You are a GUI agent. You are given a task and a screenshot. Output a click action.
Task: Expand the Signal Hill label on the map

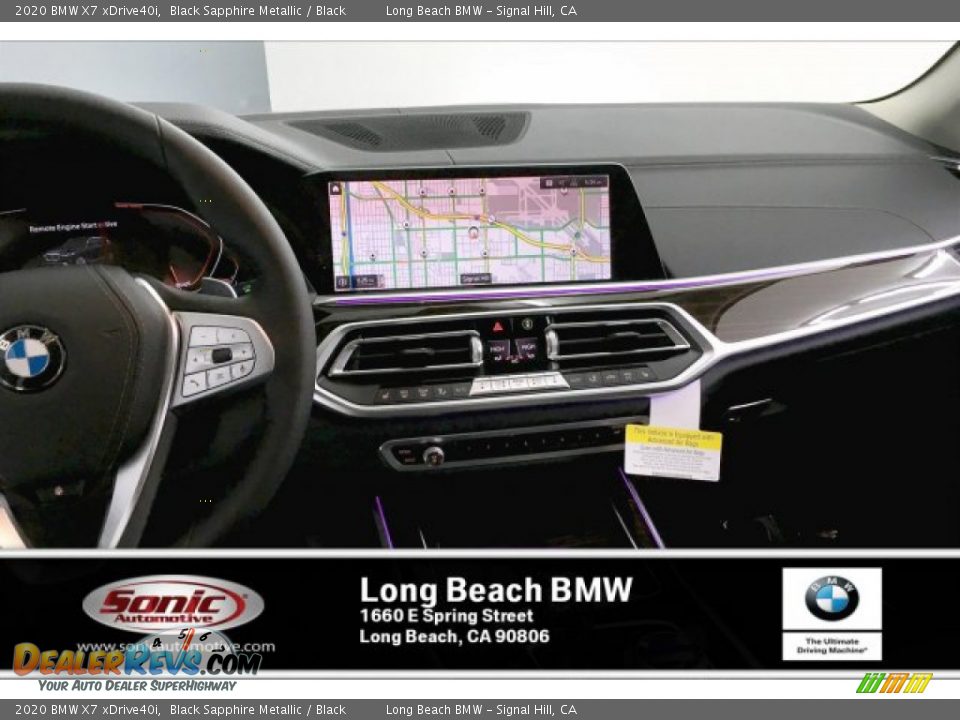pos(477,277)
